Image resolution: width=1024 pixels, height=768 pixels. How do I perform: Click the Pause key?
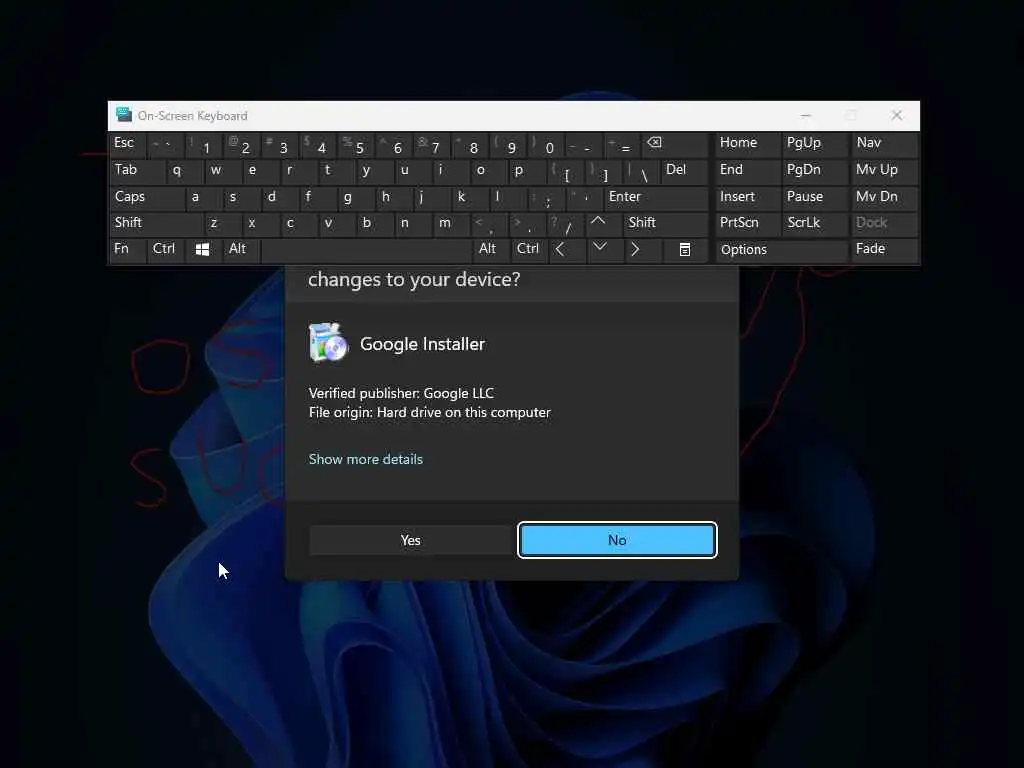(x=816, y=197)
